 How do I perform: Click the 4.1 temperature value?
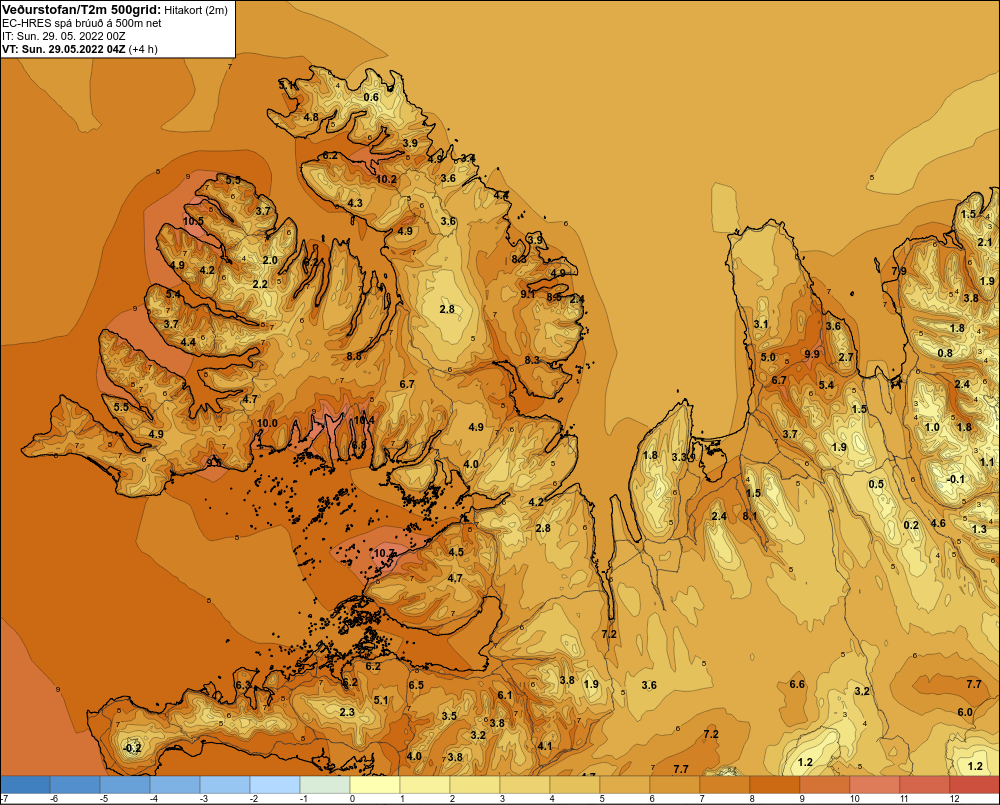click(545, 746)
